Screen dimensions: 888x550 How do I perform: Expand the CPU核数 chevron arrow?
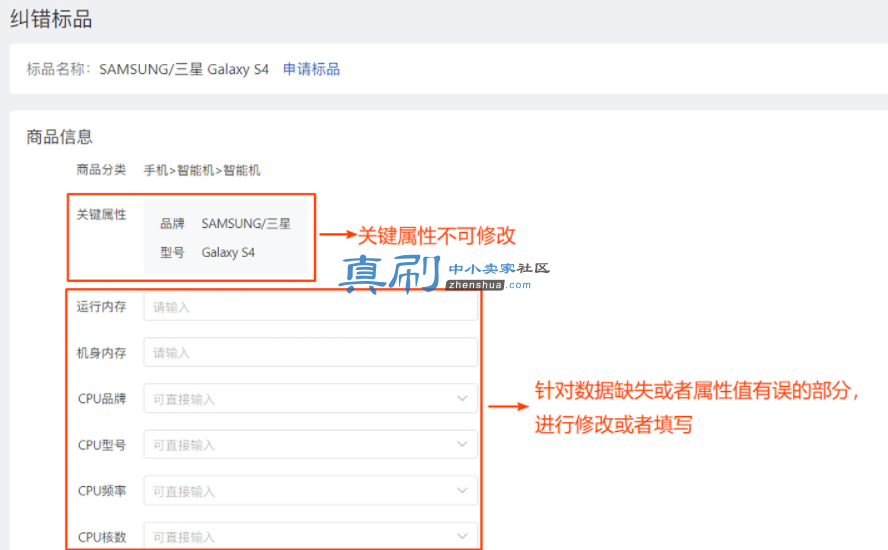[x=462, y=536]
